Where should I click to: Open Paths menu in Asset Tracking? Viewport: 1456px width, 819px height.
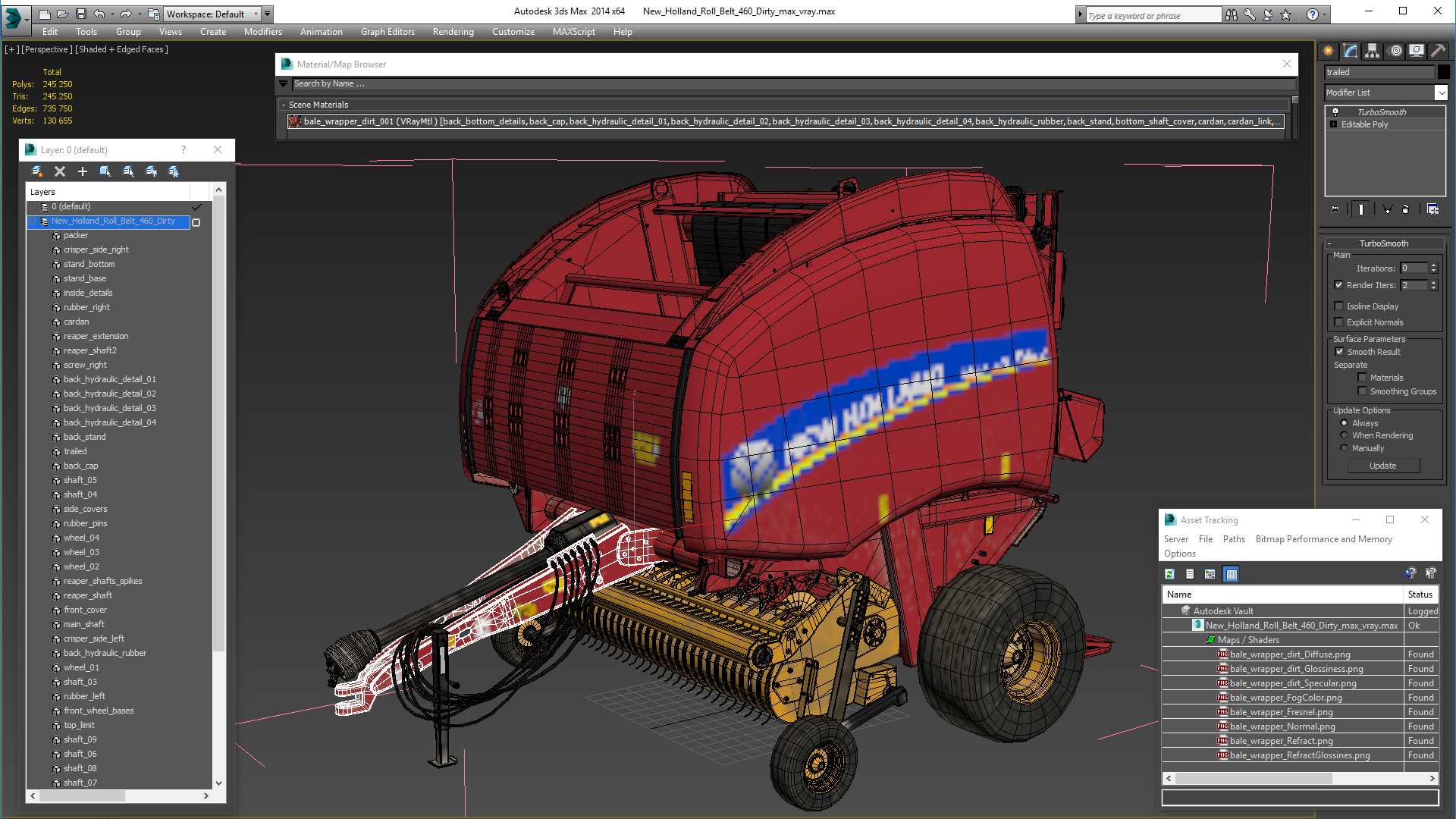point(1234,539)
